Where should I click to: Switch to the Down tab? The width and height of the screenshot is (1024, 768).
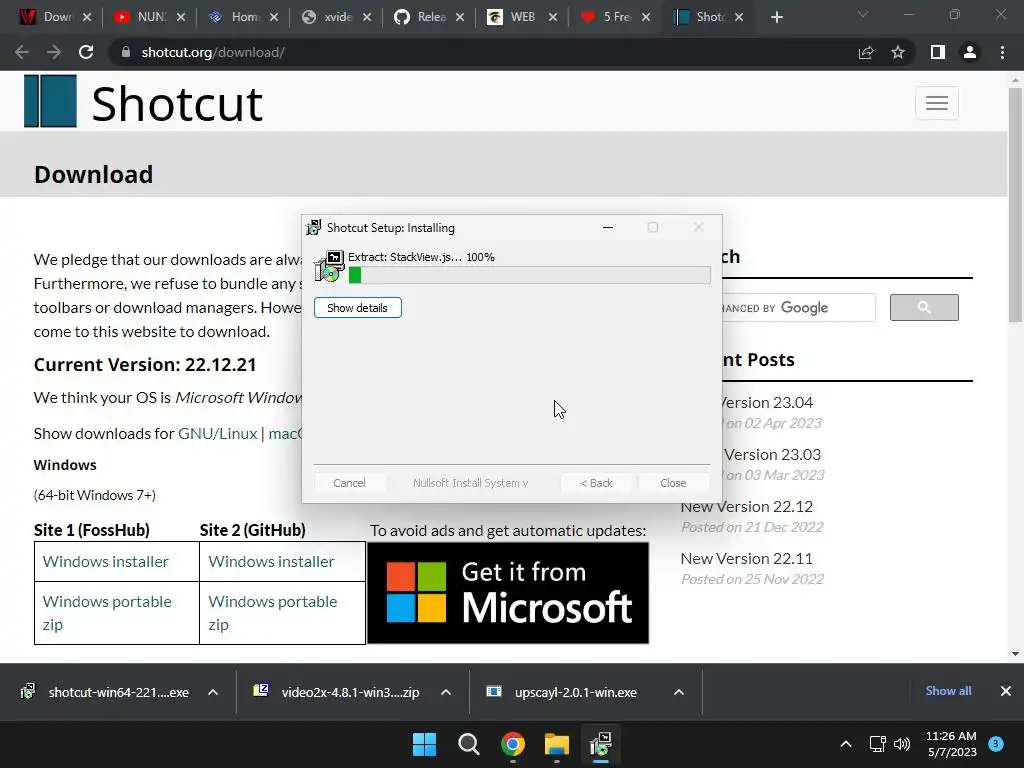(57, 17)
